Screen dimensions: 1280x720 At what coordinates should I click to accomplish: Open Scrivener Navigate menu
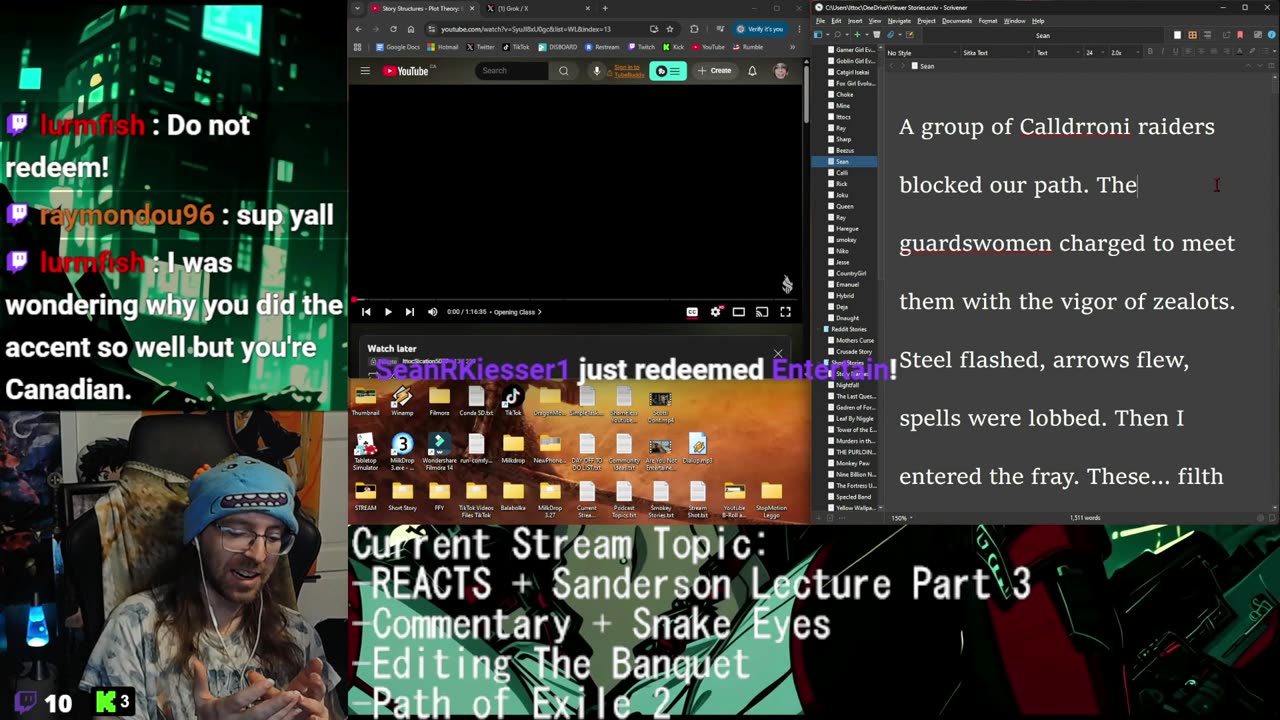tap(899, 21)
